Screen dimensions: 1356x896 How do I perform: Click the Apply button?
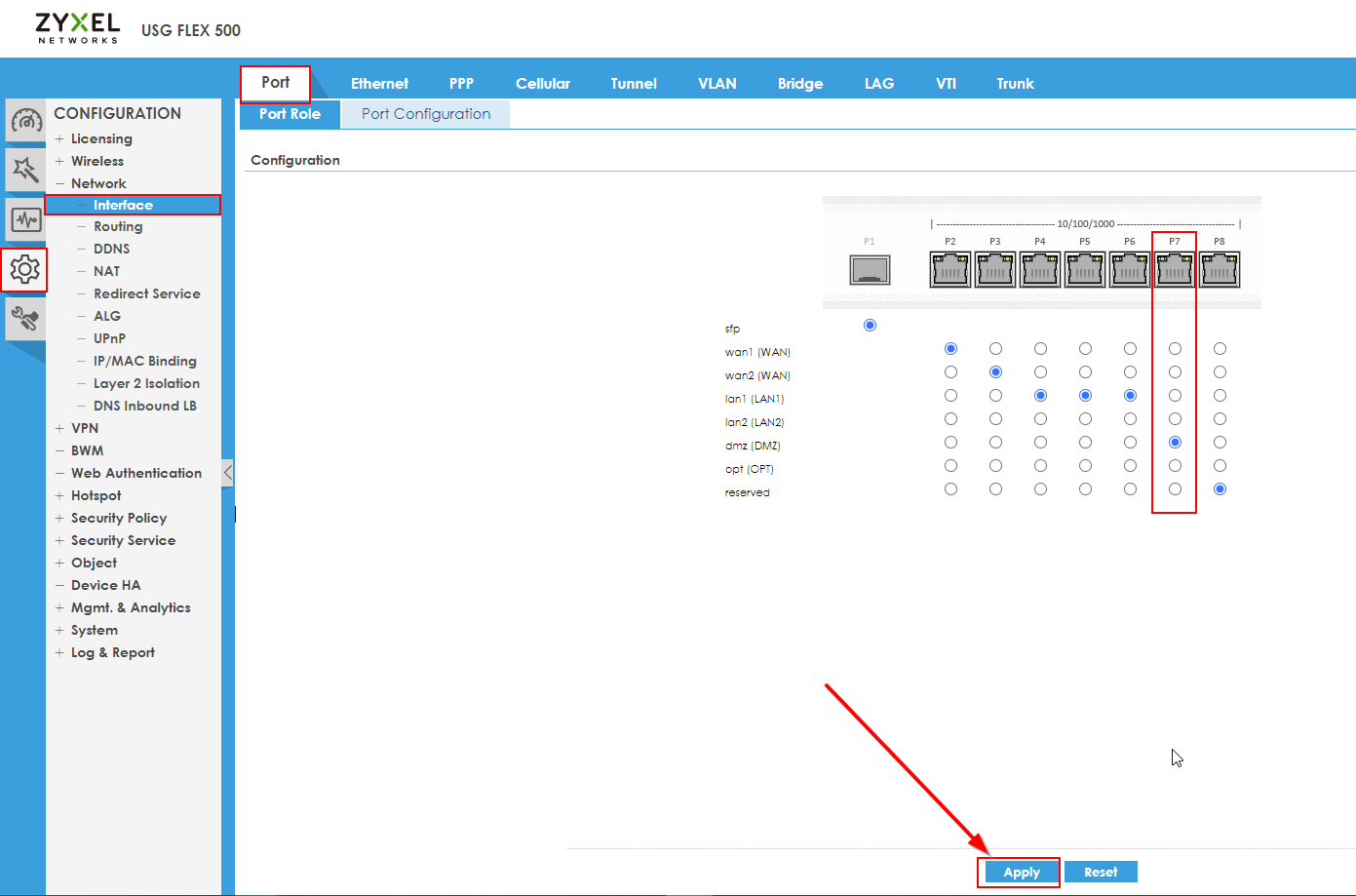(x=1021, y=873)
